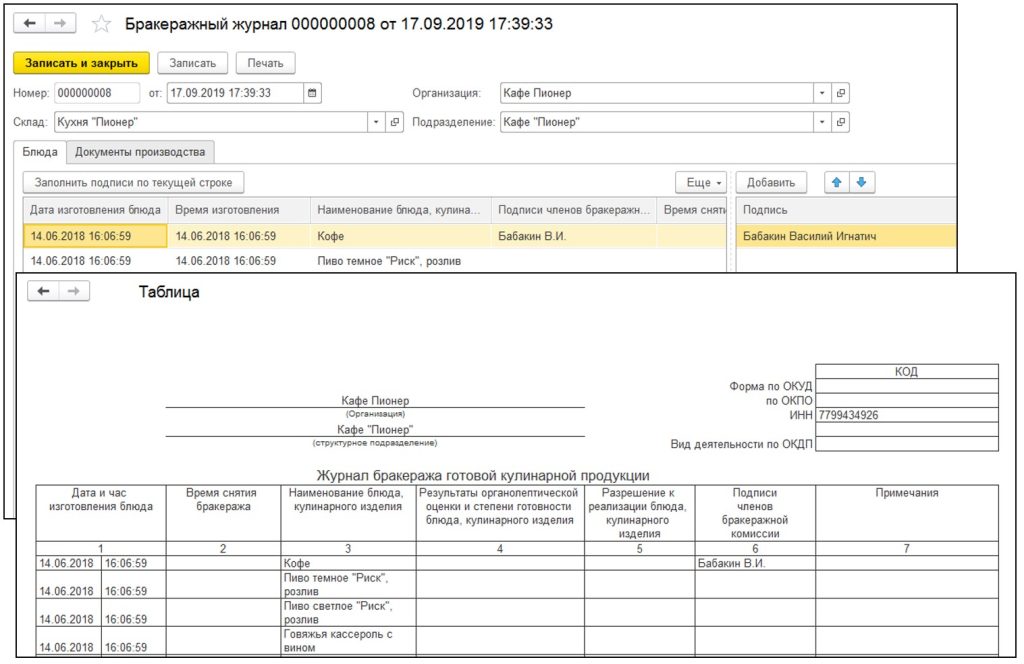Expand the Организация dropdown list

822,93
